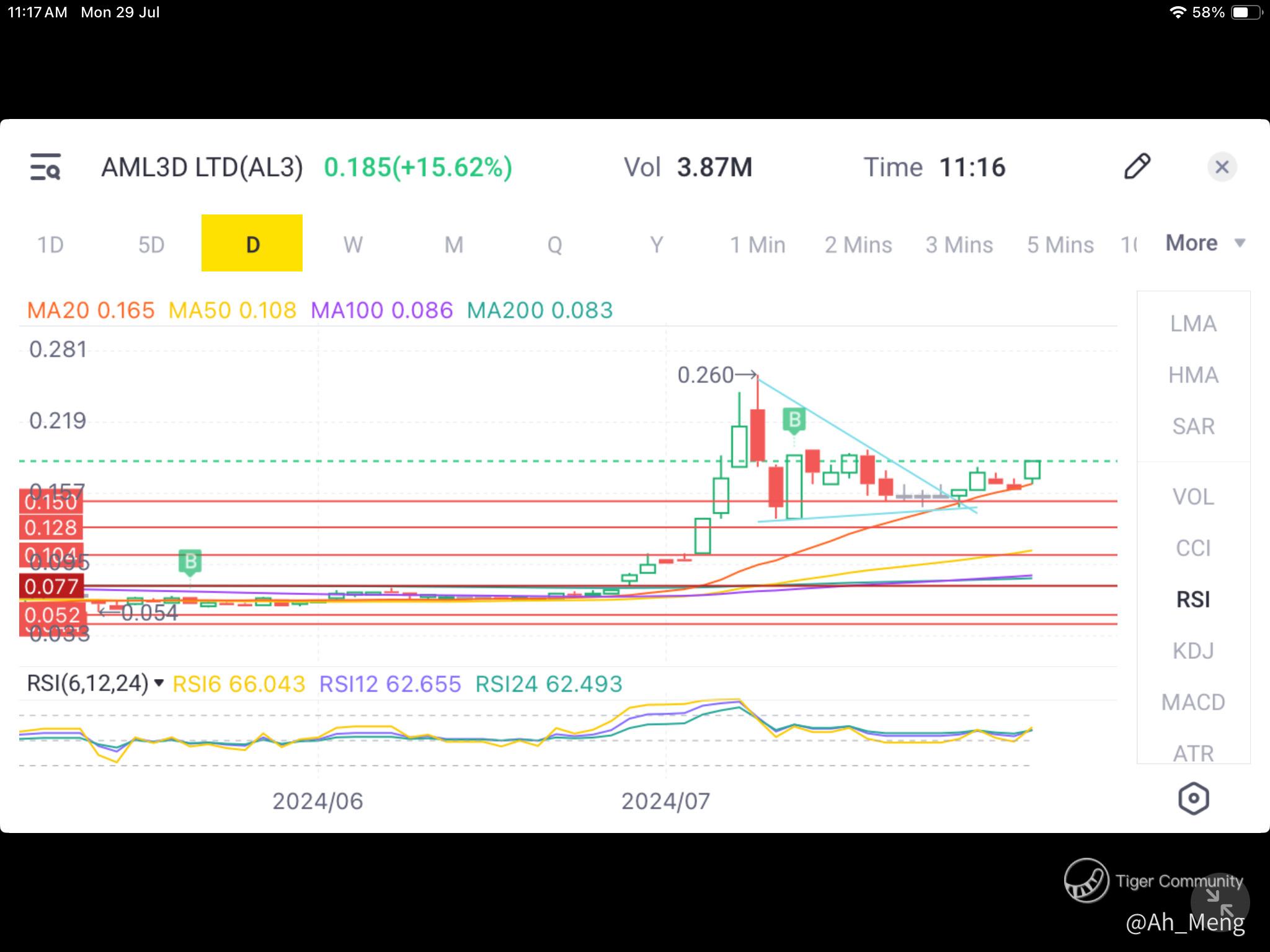Open the stock search list icon
Viewport: 1270px width, 952px height.
[x=45, y=167]
